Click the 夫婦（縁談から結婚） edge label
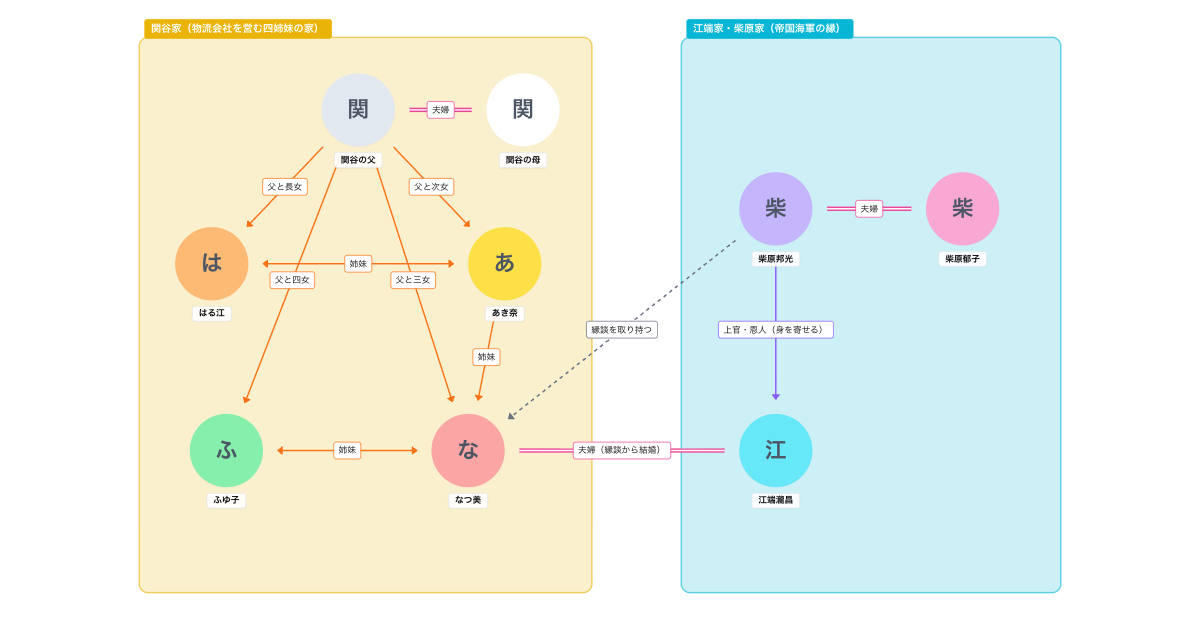The width and height of the screenshot is (1200, 630). [622, 451]
